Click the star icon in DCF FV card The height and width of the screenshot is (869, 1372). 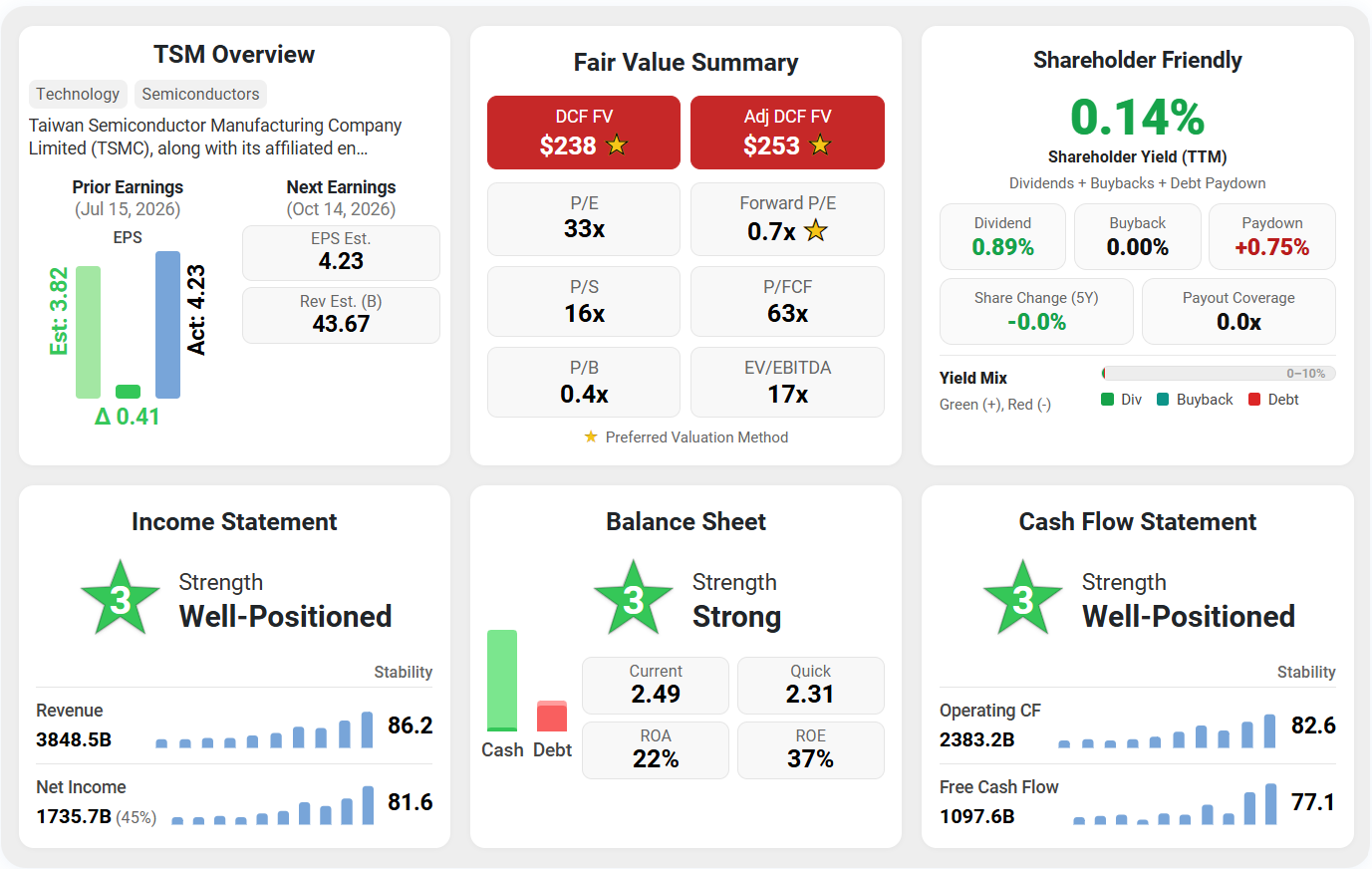click(x=617, y=145)
